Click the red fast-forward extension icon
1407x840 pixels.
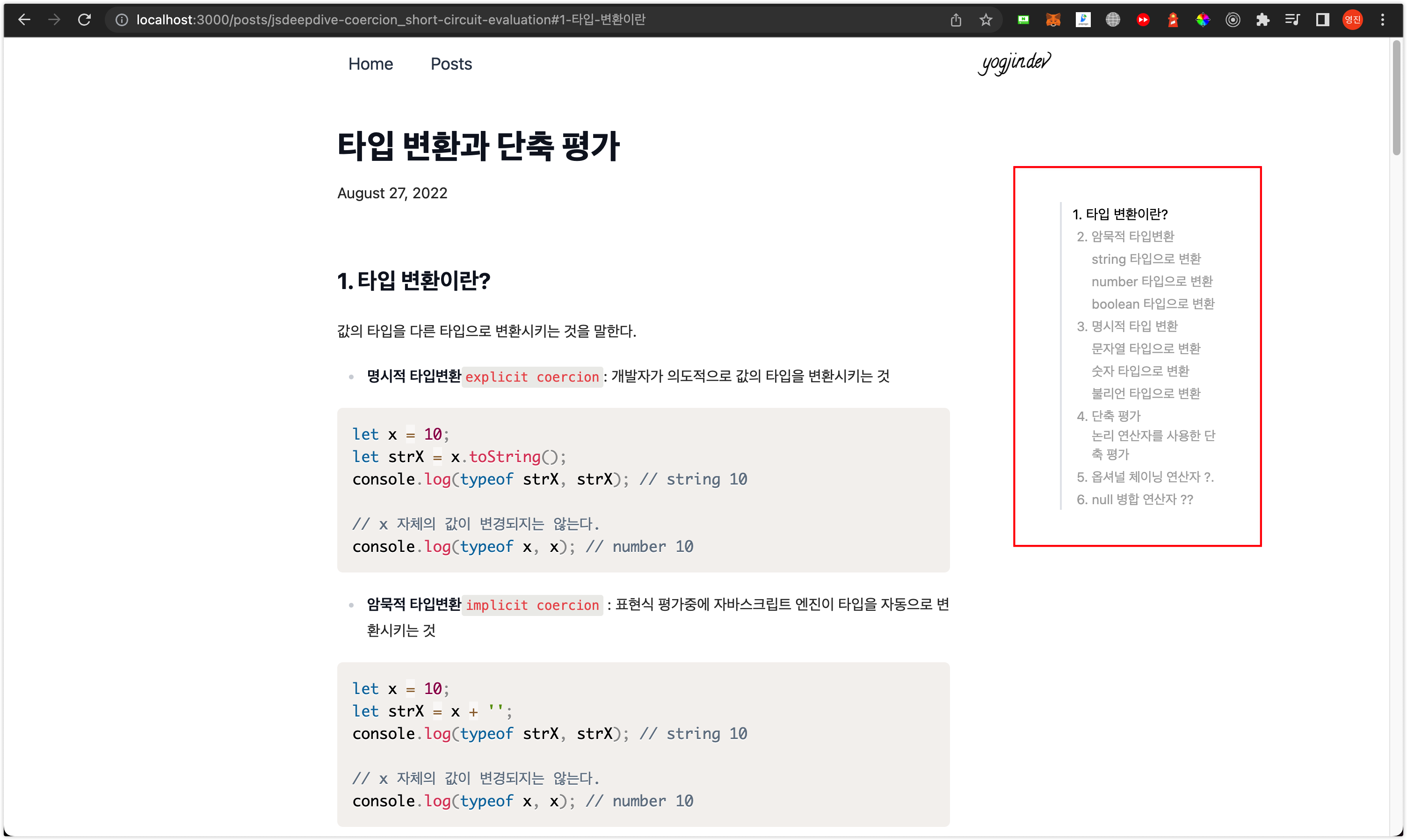click(1143, 20)
